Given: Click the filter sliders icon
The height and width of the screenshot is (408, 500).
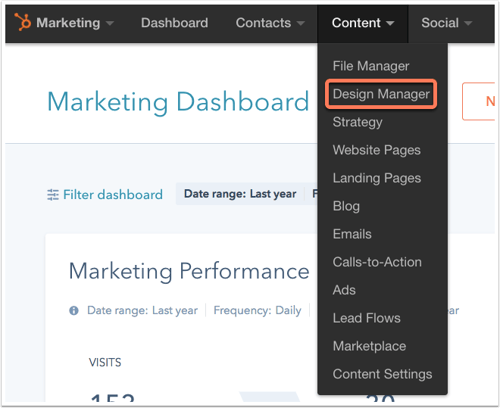Looking at the screenshot, I should pos(53,194).
